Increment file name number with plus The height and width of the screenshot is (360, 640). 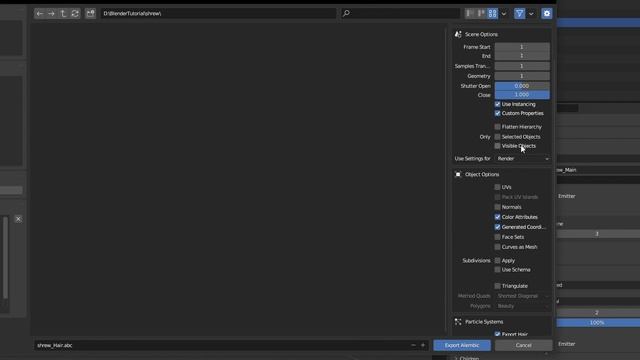pos(423,345)
